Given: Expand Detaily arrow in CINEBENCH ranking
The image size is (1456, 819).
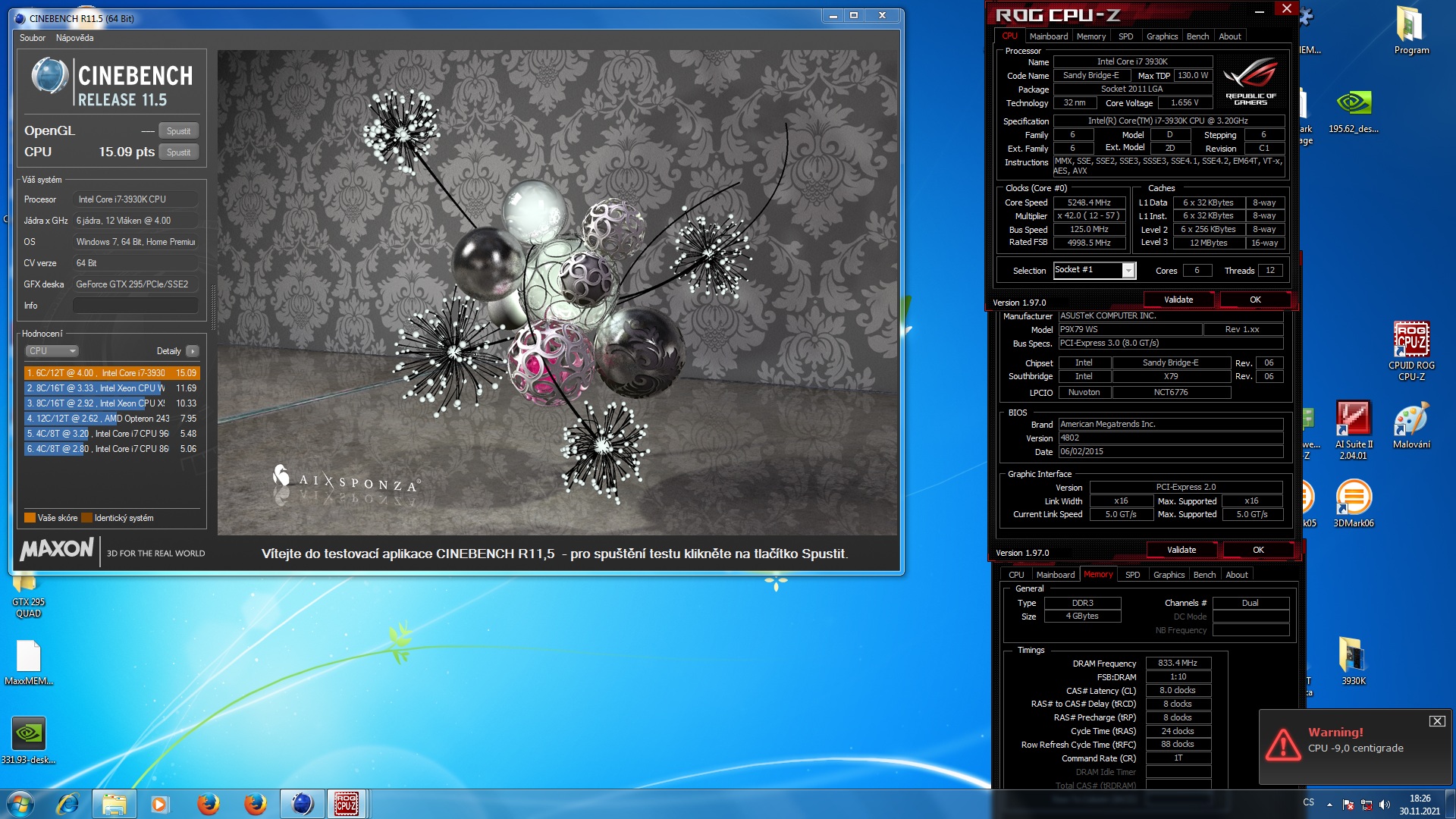Looking at the screenshot, I should coord(193,351).
